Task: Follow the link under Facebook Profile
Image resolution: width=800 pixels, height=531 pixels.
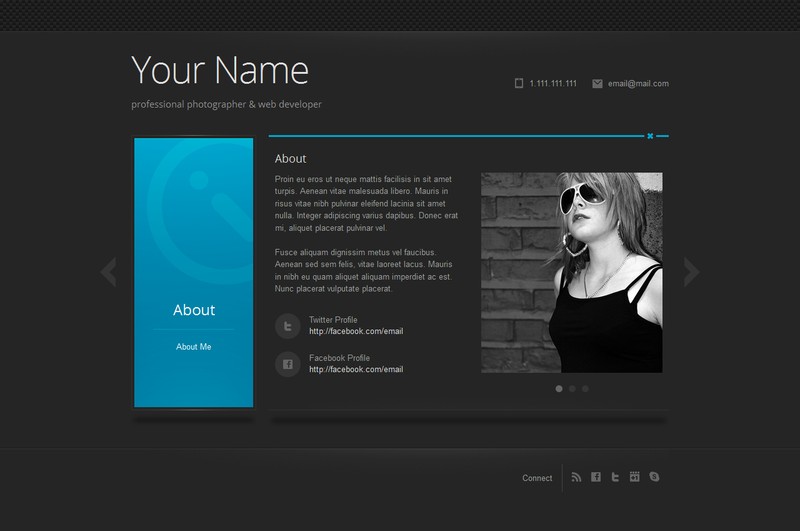Action: (x=356, y=369)
